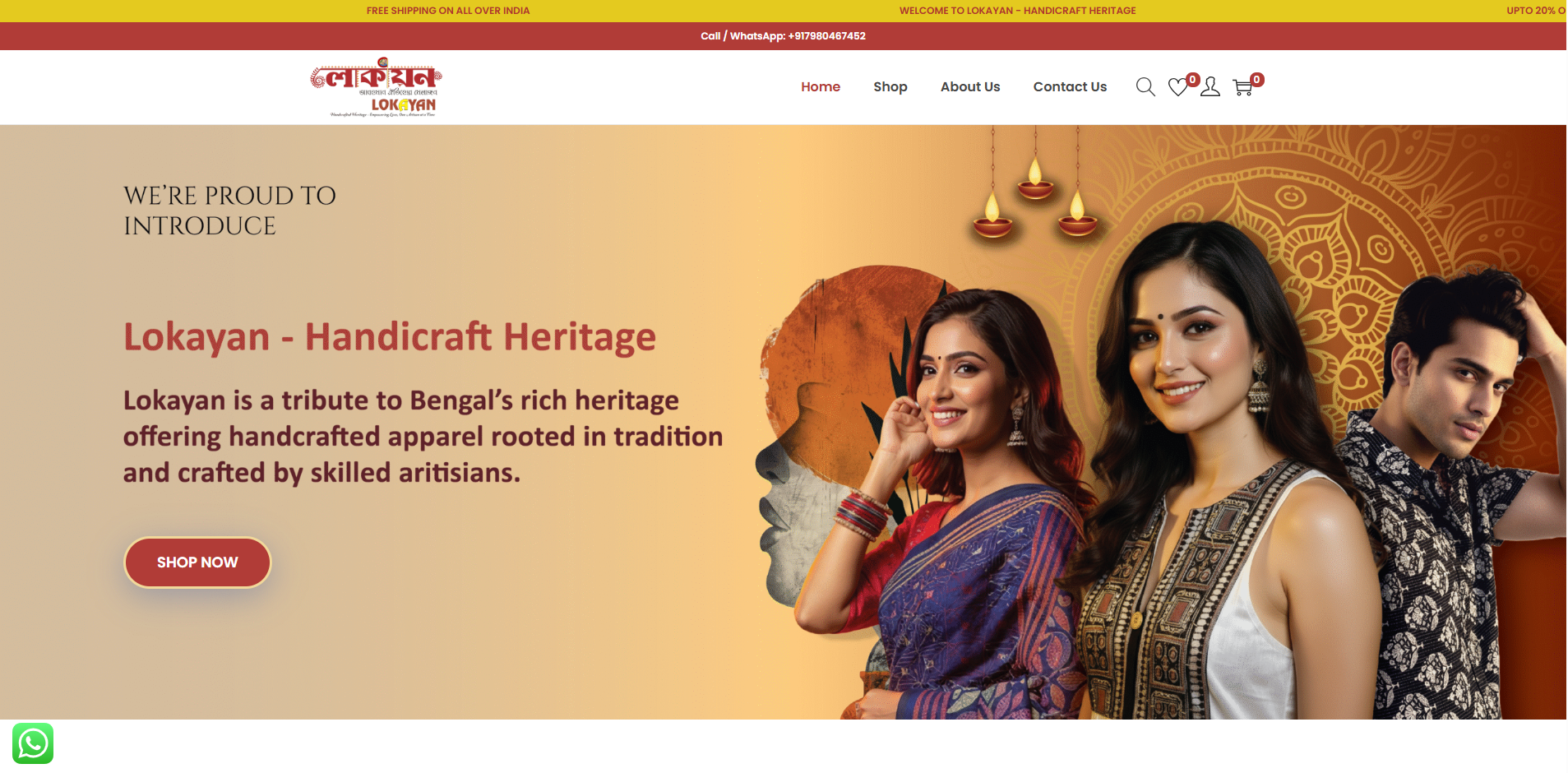Screen dimensions: 1568x773
Task: Click the wishlist count badge
Action: [x=1193, y=80]
